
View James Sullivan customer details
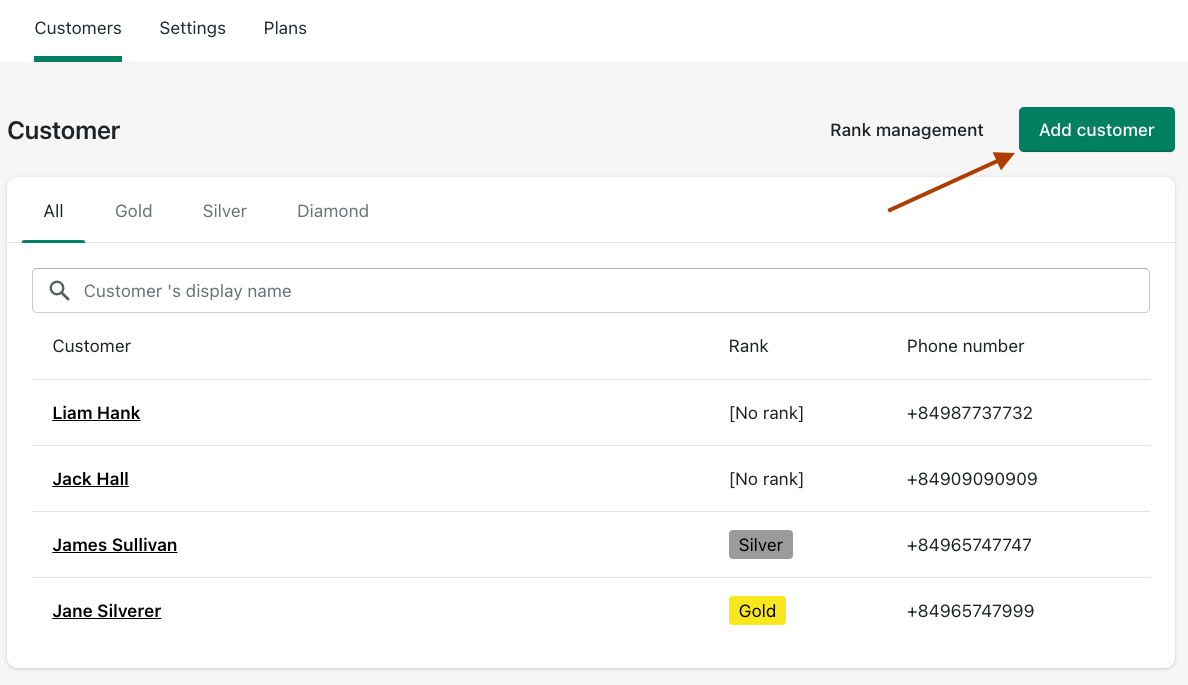(x=115, y=545)
